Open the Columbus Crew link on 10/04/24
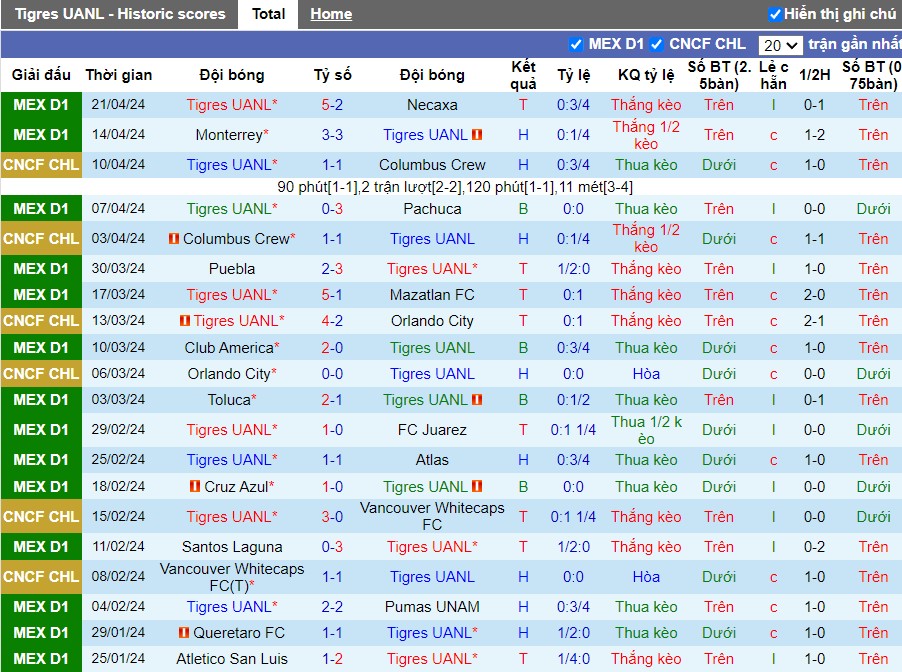 pos(432,165)
